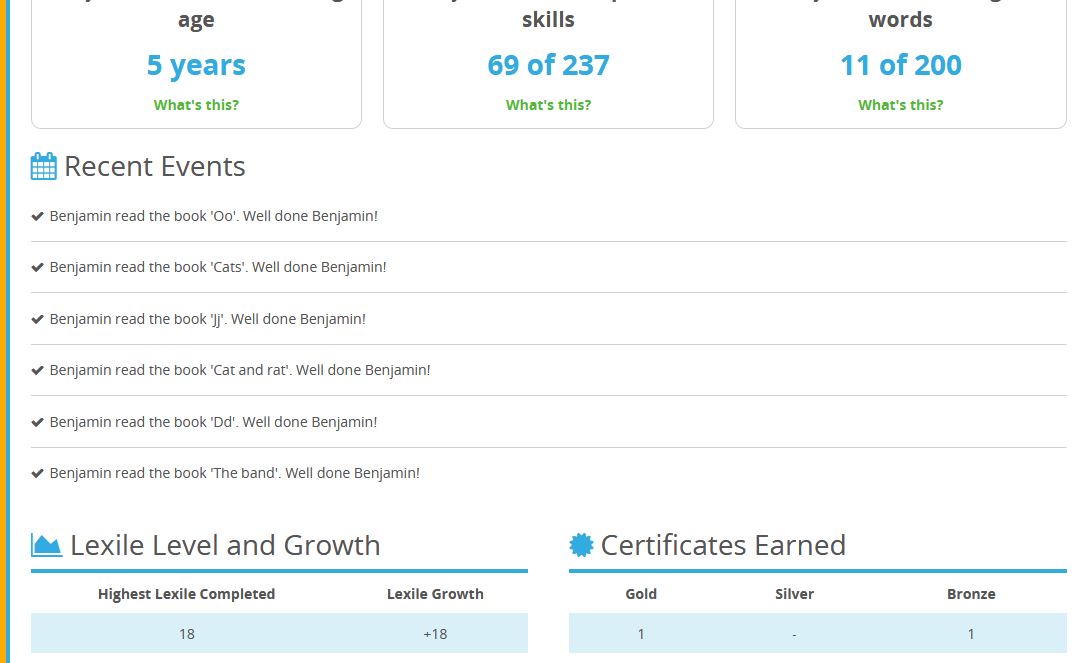
Task: Click the '69 of 237' skills value
Action: point(548,65)
